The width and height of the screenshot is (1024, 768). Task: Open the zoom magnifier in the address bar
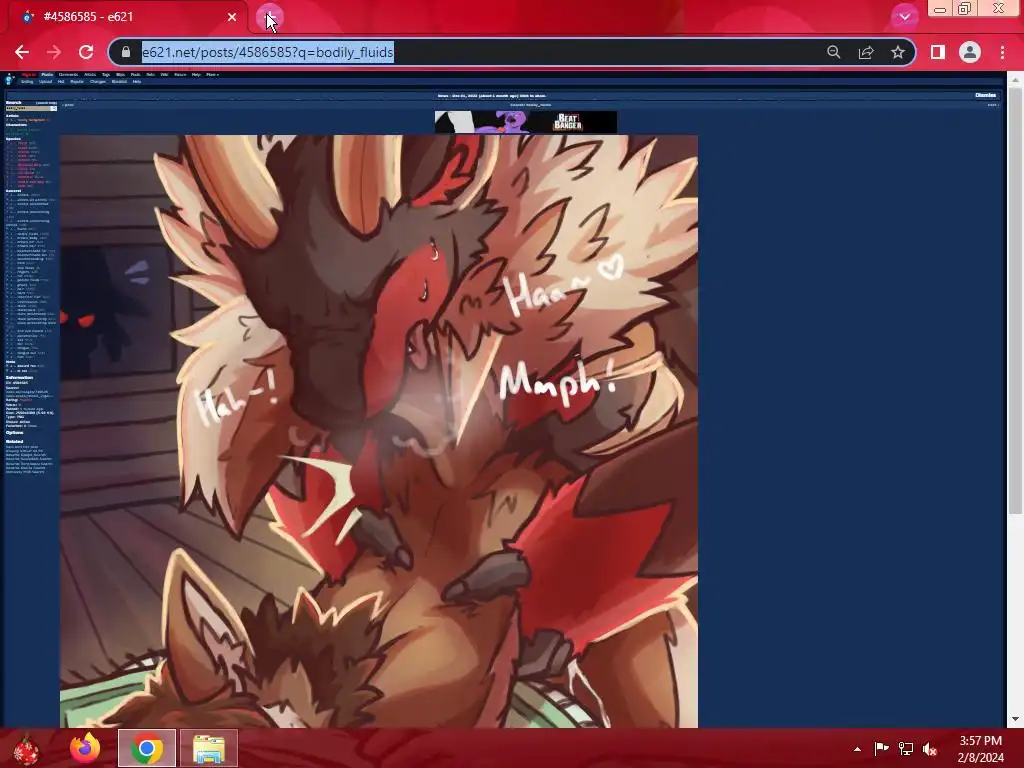833,52
